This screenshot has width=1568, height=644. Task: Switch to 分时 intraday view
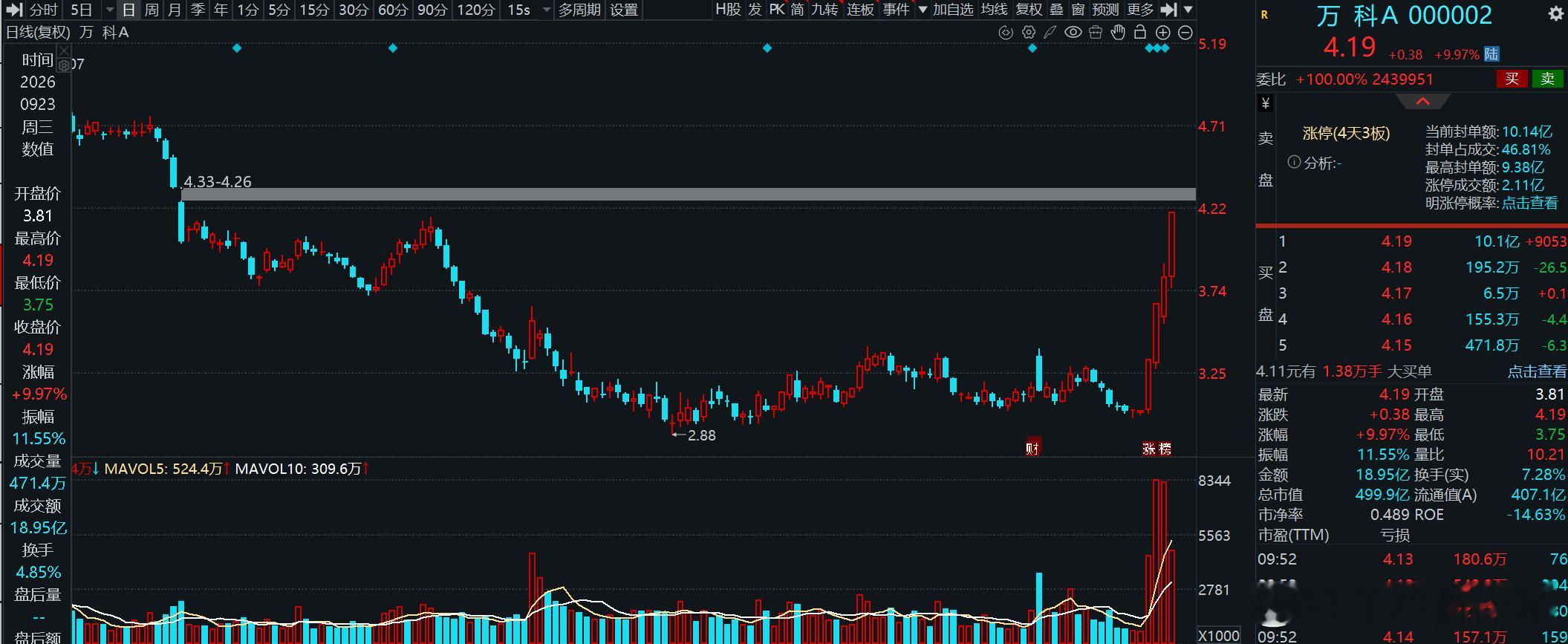click(x=43, y=10)
